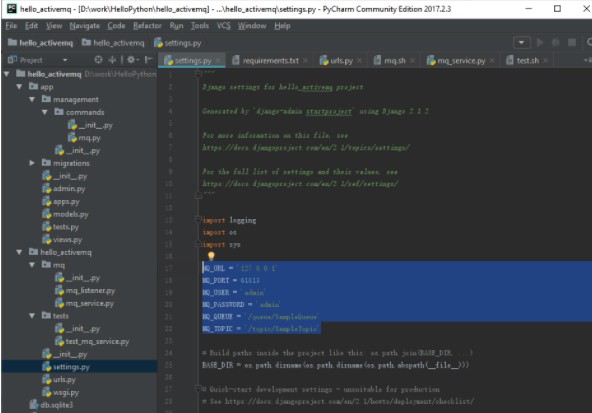Close the mq.sh editor tab
Screen dimensions: 592x413
(x=412, y=60)
